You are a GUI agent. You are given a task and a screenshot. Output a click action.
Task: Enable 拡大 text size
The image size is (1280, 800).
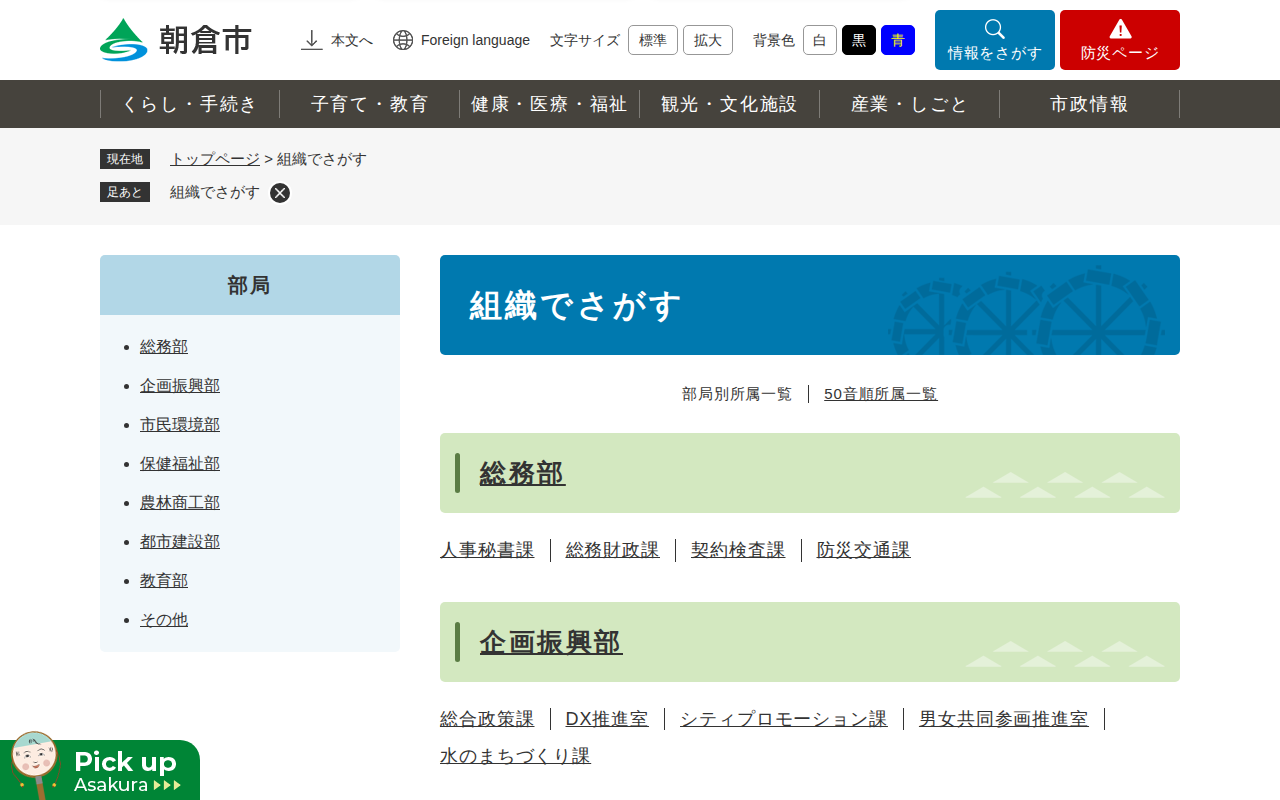pos(707,40)
